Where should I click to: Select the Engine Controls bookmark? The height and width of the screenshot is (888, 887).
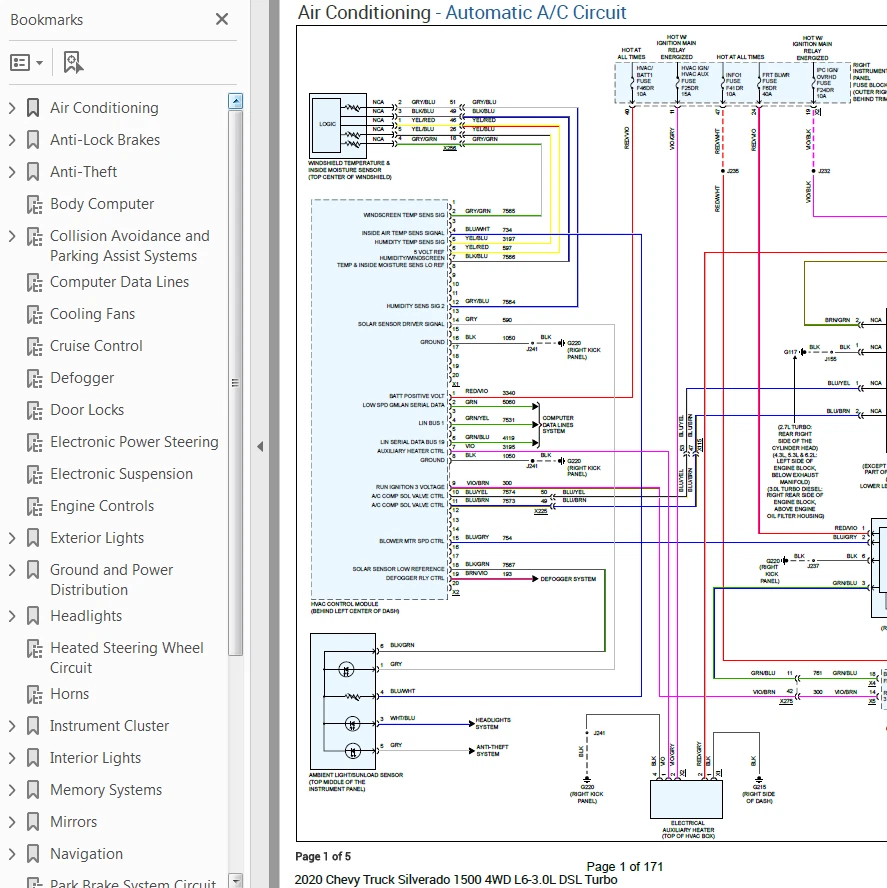click(x=100, y=505)
